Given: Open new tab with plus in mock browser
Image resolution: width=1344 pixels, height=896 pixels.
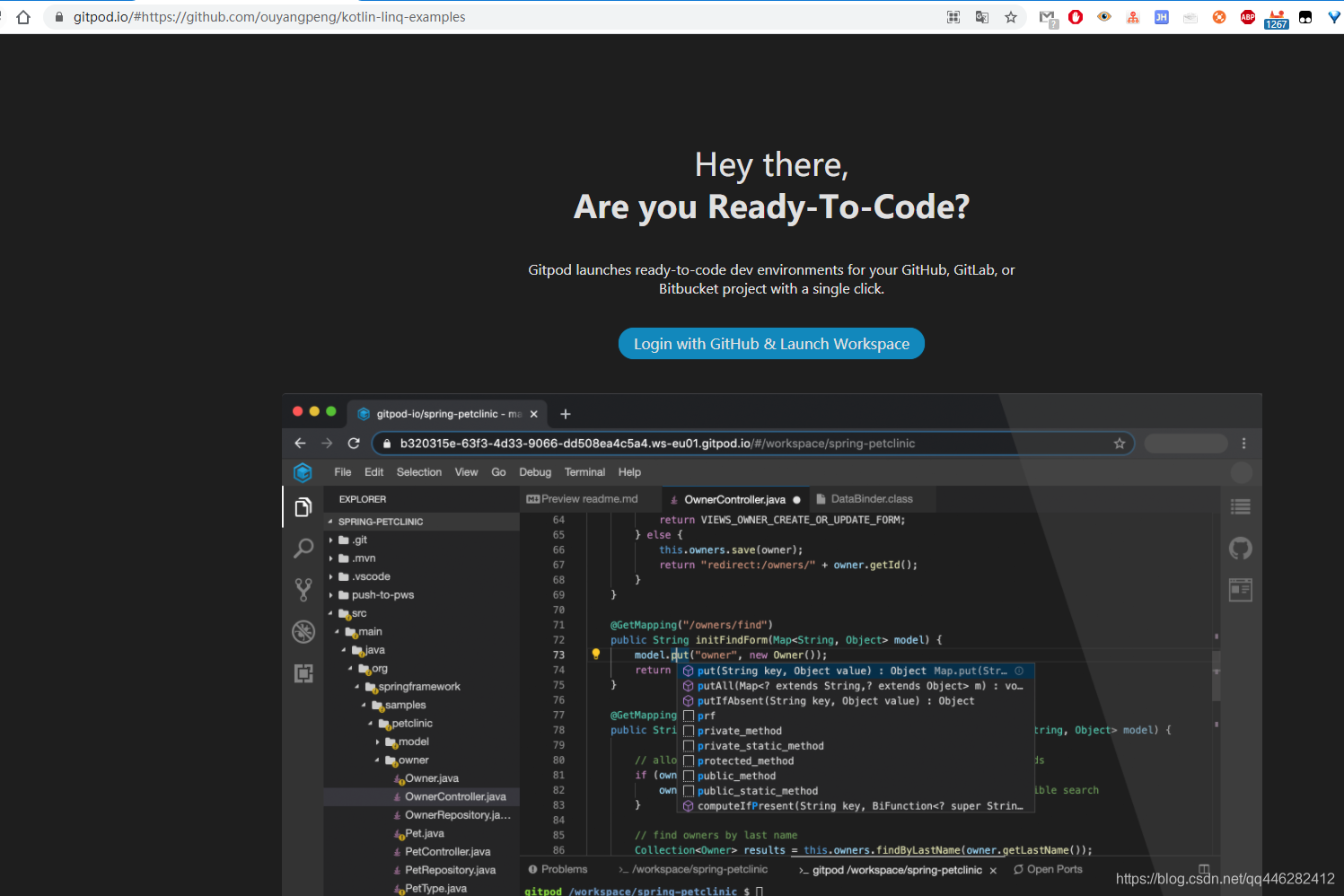Looking at the screenshot, I should tap(566, 414).
